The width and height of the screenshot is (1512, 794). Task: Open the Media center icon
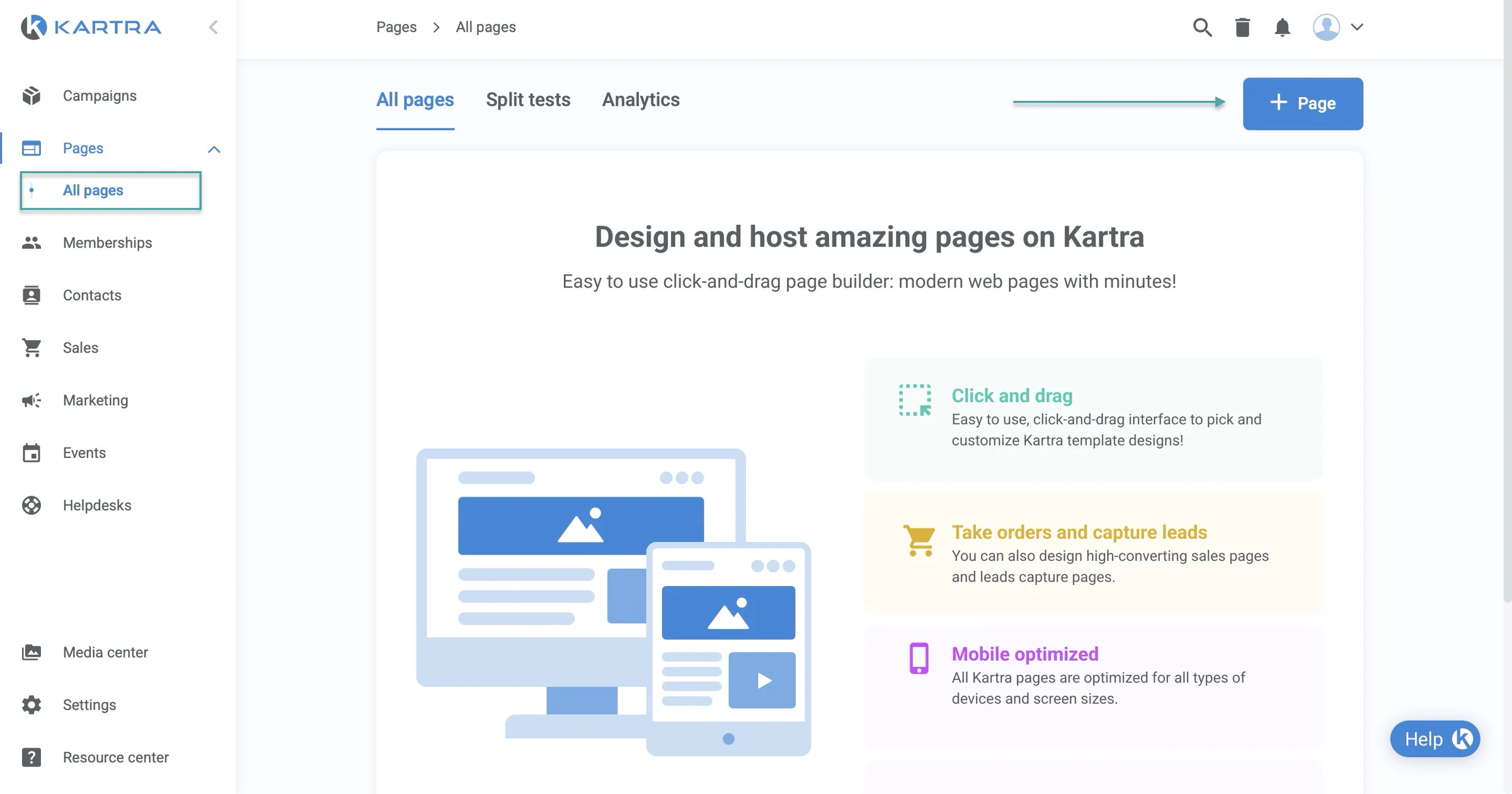(31, 652)
